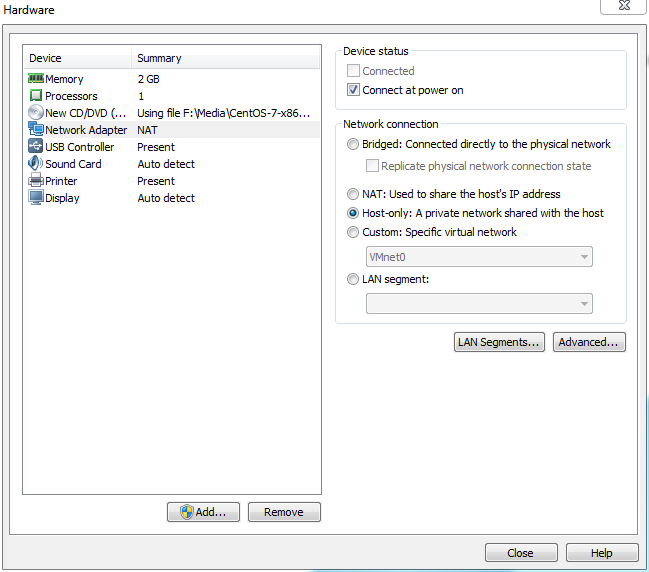
Task: Click the LAN Segments... button
Action: [499, 342]
